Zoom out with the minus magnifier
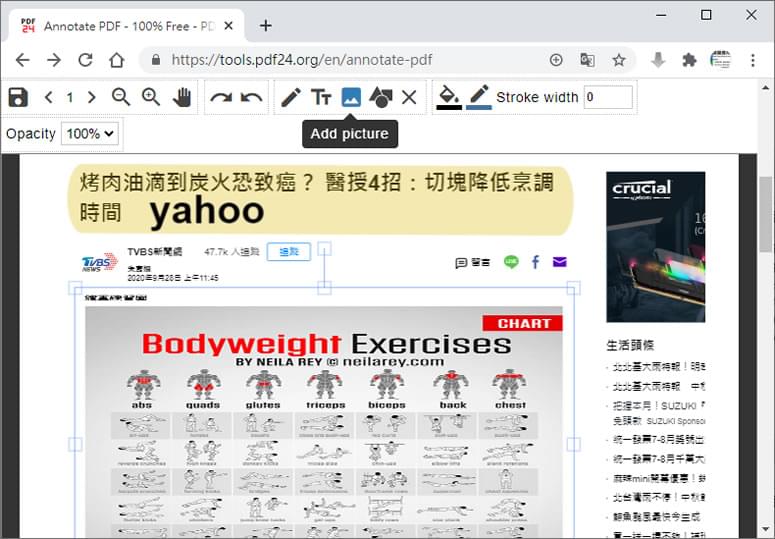775x539 pixels. click(x=121, y=97)
